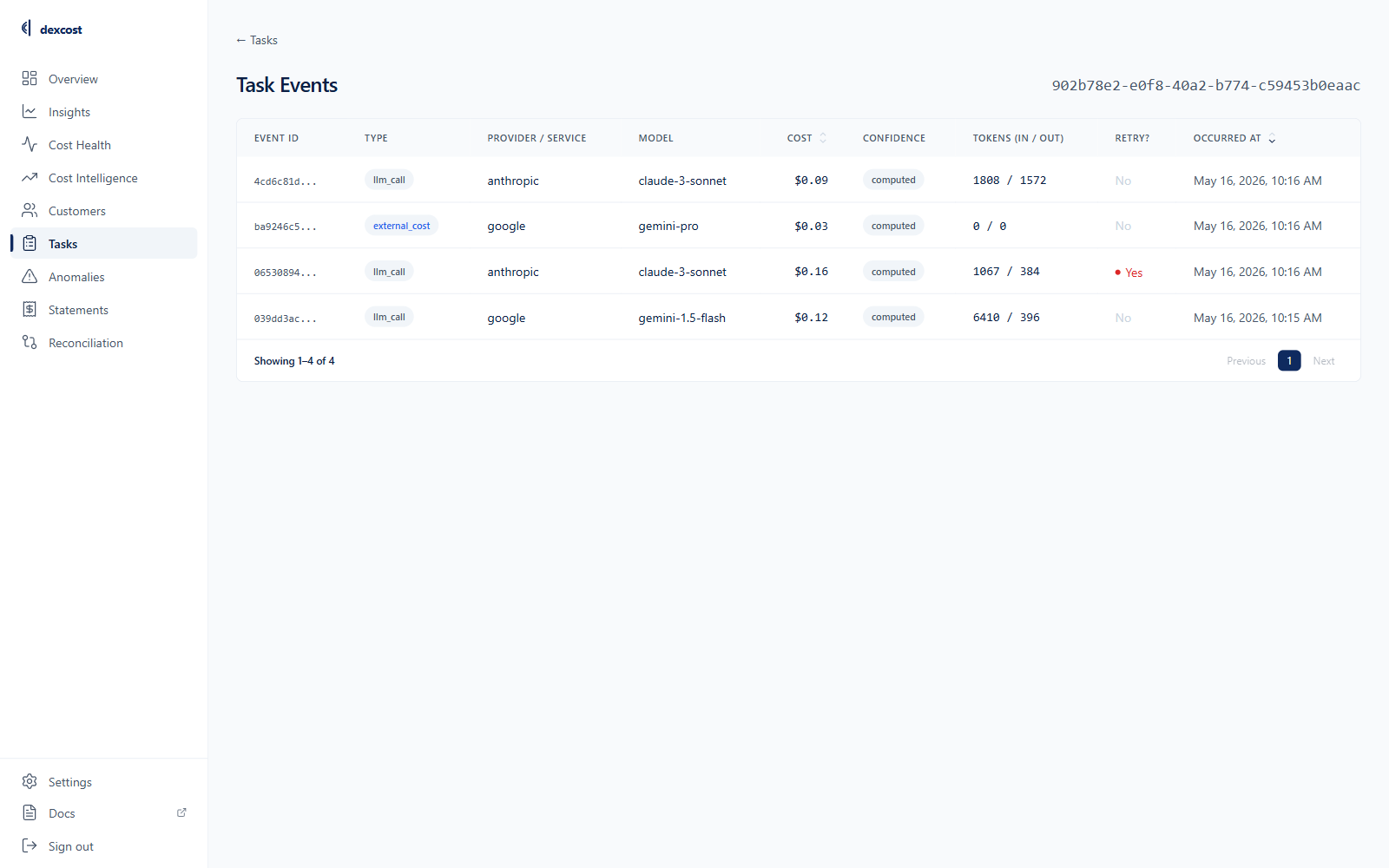Click token count 6410 / 396
The height and width of the screenshot is (868, 1389).
click(1006, 318)
